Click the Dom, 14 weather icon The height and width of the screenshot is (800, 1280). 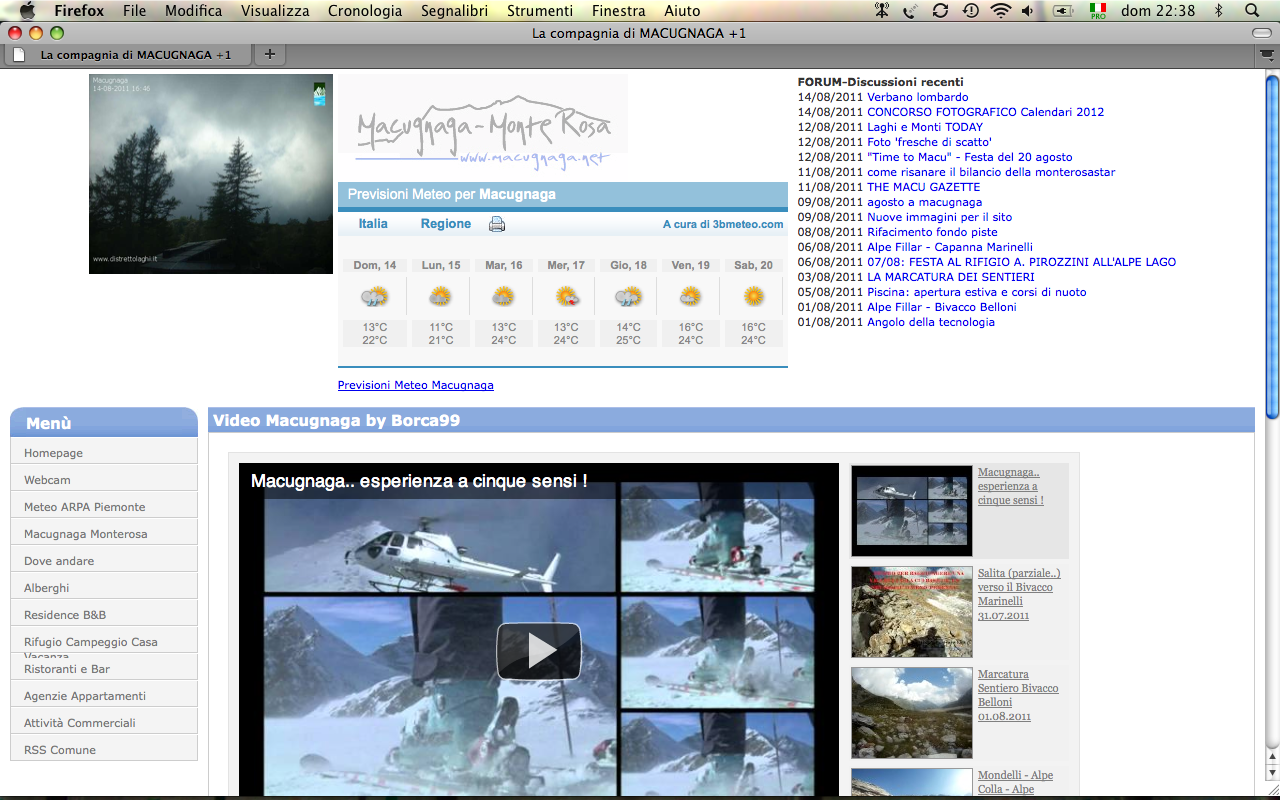point(375,297)
